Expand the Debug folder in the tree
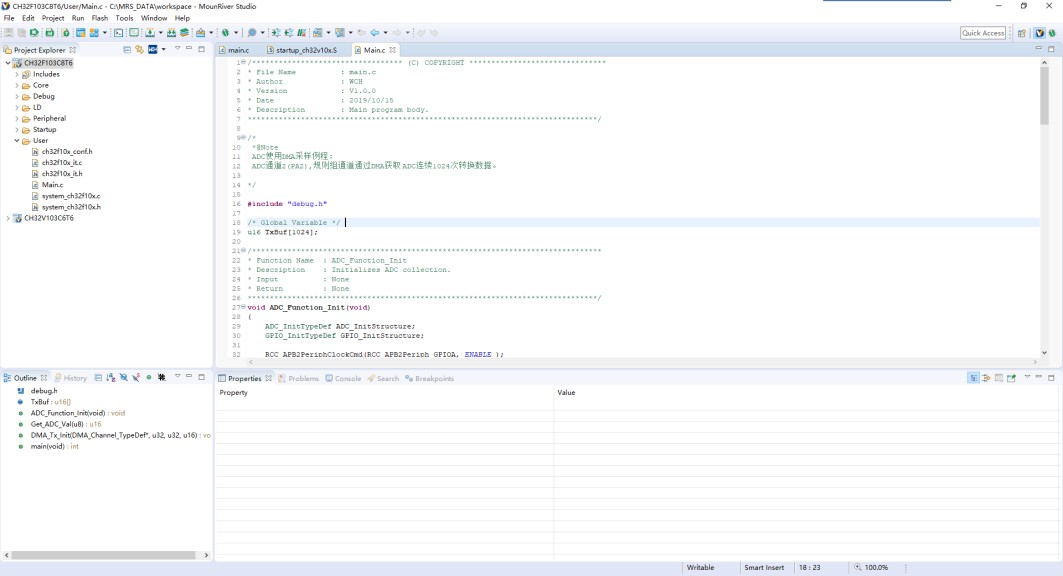 click(17, 96)
